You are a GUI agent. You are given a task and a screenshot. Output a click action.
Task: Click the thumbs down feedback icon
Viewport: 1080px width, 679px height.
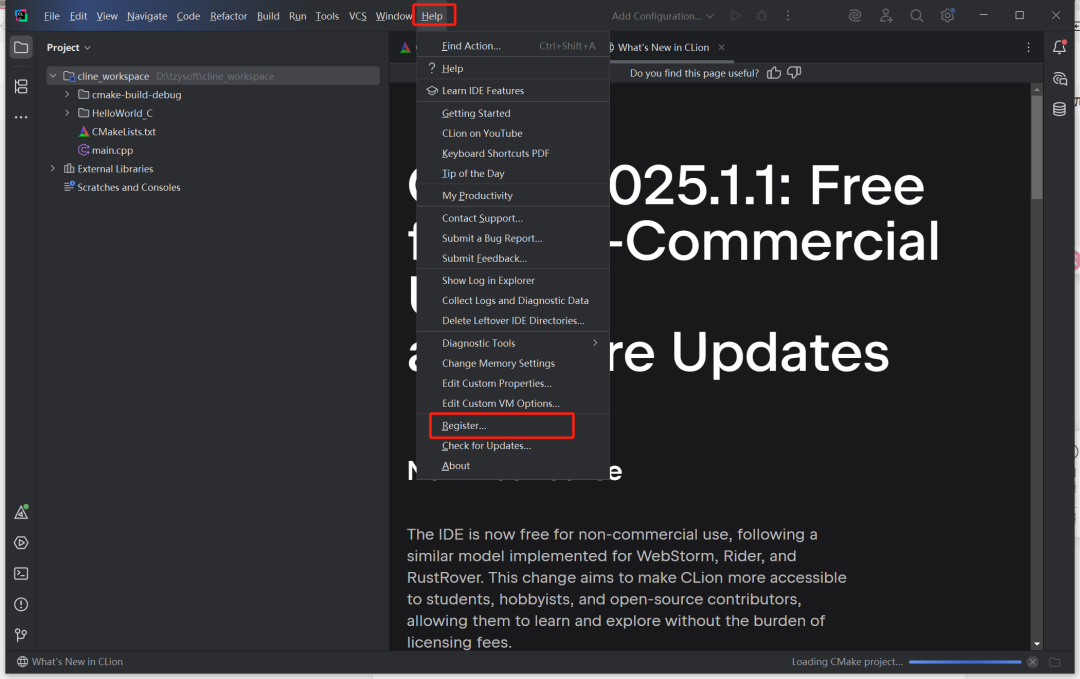(794, 73)
